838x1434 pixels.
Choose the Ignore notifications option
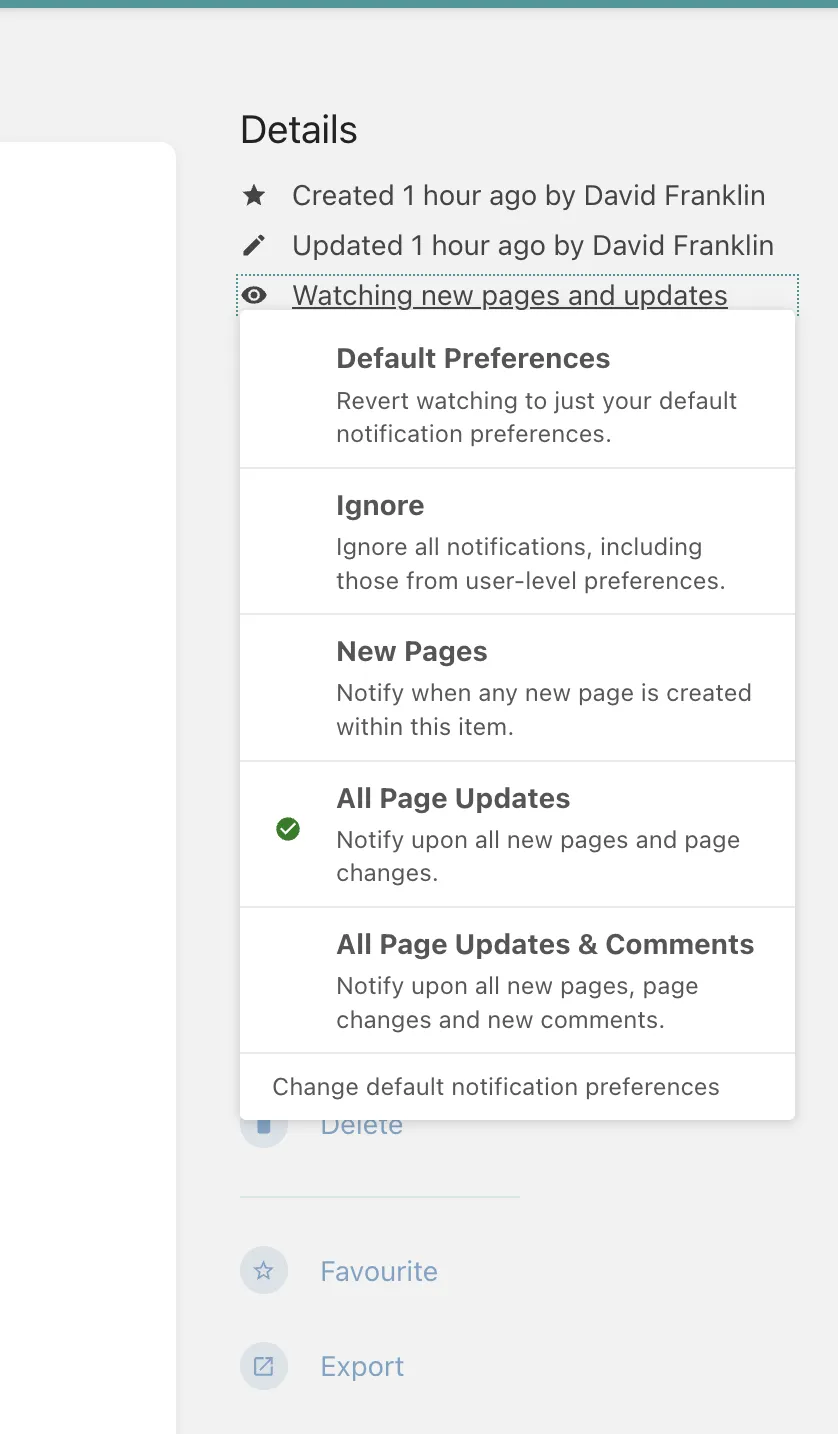pos(517,541)
